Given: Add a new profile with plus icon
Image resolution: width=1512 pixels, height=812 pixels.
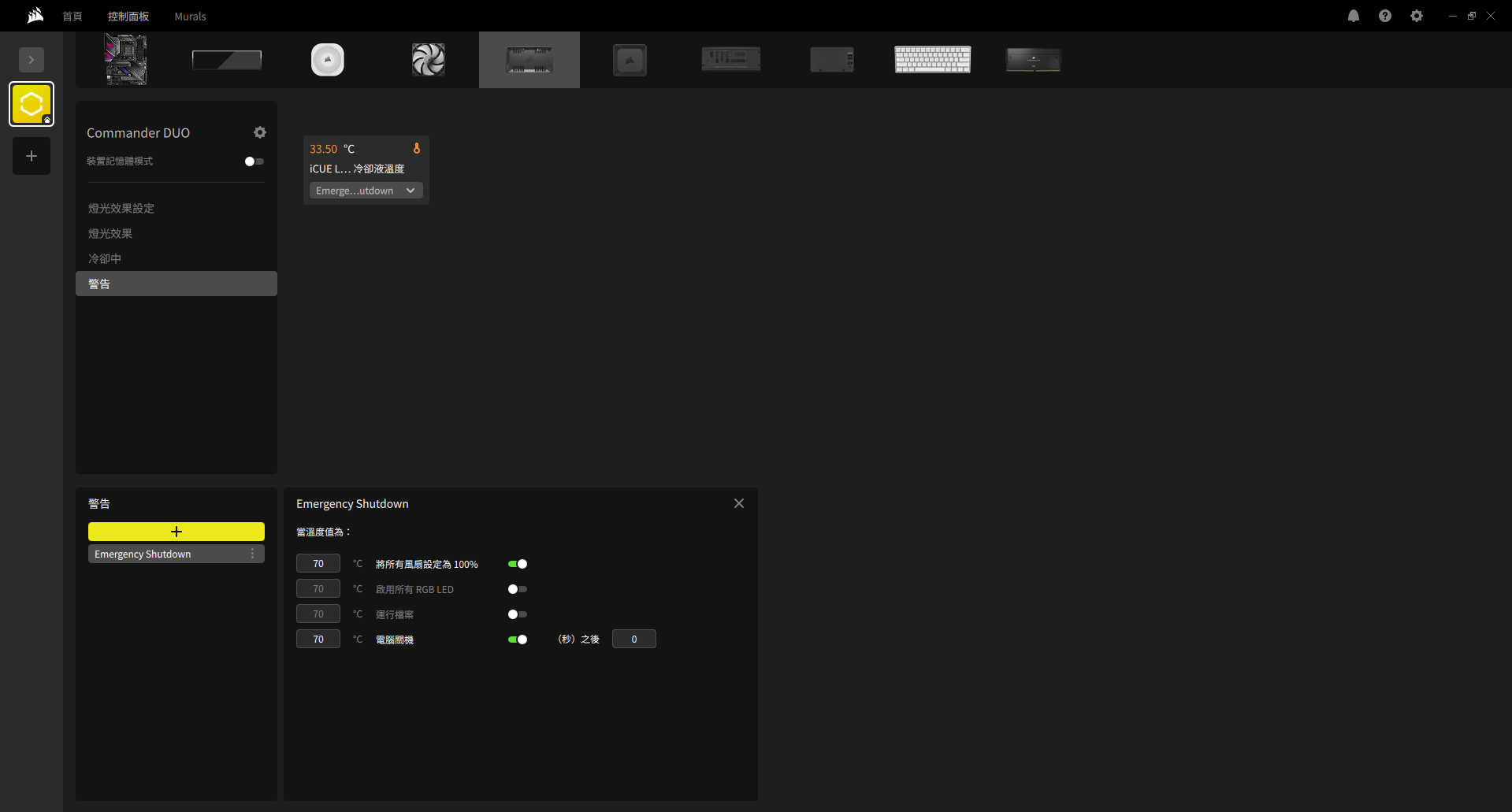Looking at the screenshot, I should pyautogui.click(x=32, y=156).
